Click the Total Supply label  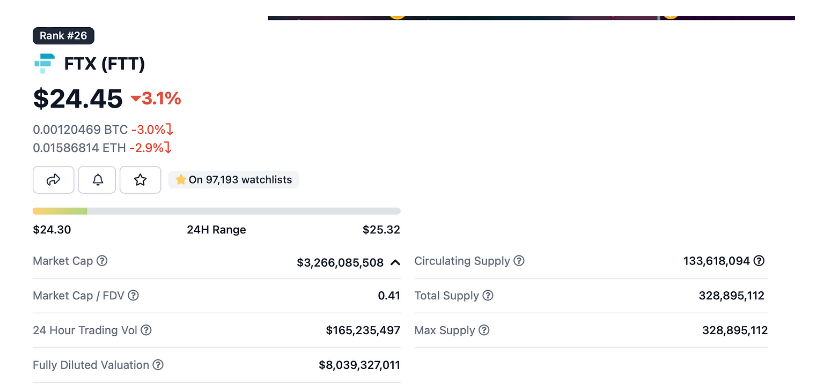(447, 295)
